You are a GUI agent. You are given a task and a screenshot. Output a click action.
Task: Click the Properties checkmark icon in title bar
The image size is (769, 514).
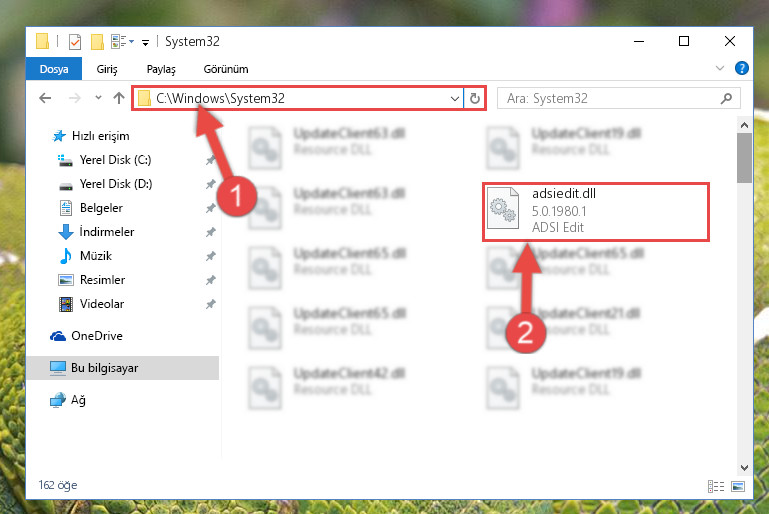click(x=75, y=42)
